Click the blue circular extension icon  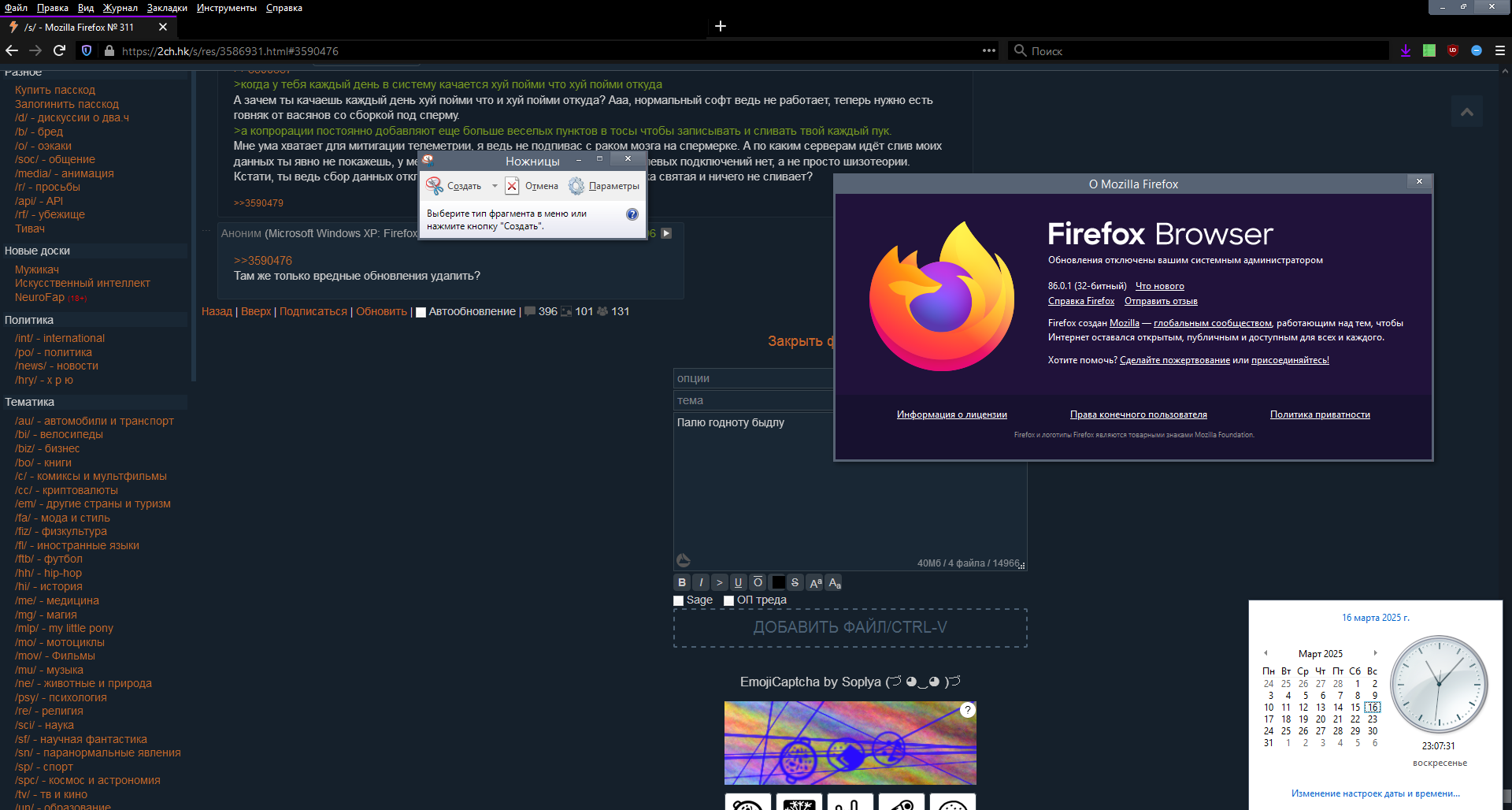click(1477, 50)
